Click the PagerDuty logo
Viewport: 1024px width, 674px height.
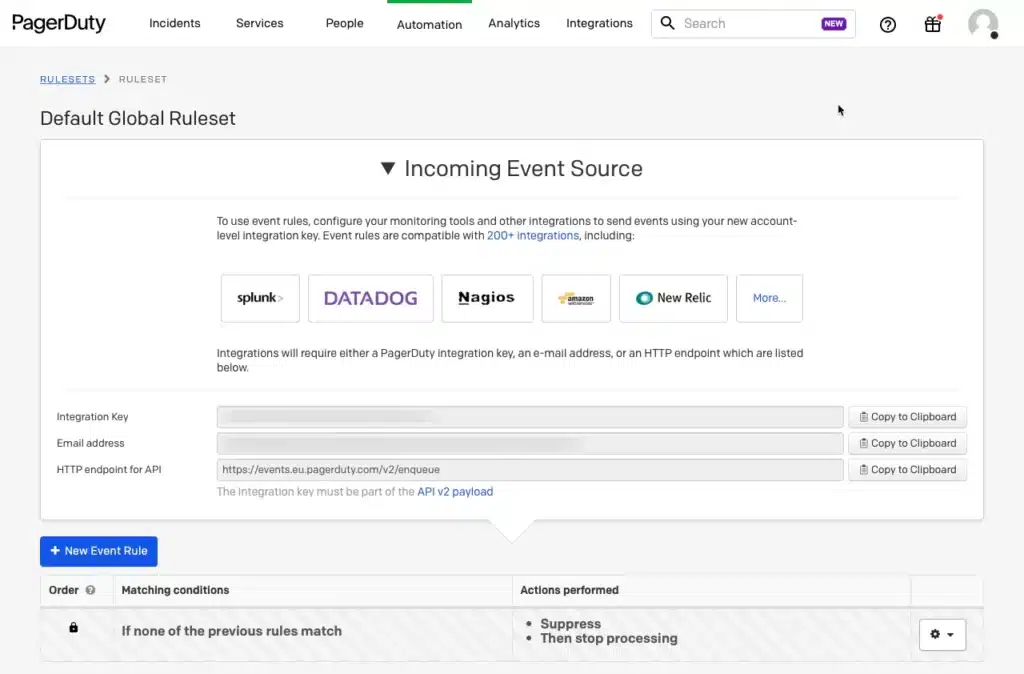tap(59, 24)
